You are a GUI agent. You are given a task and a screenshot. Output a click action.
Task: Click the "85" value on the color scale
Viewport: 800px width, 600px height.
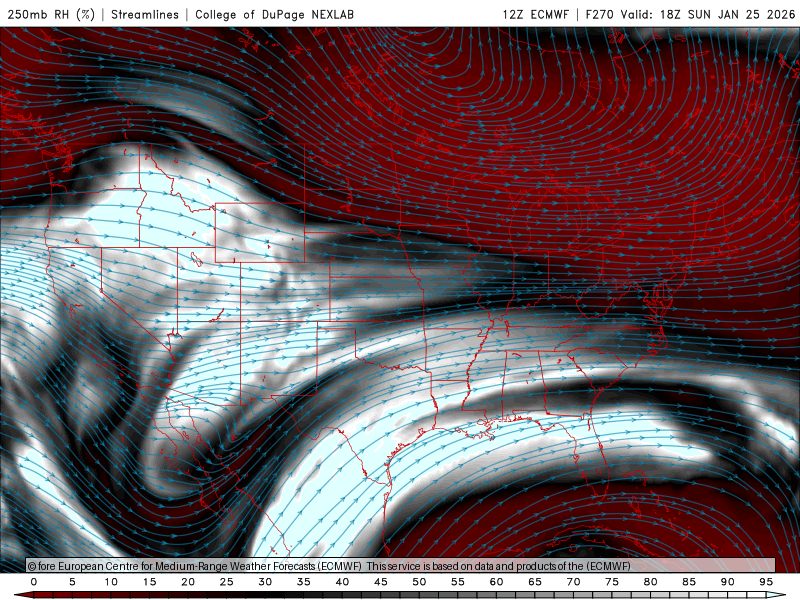tap(689, 582)
